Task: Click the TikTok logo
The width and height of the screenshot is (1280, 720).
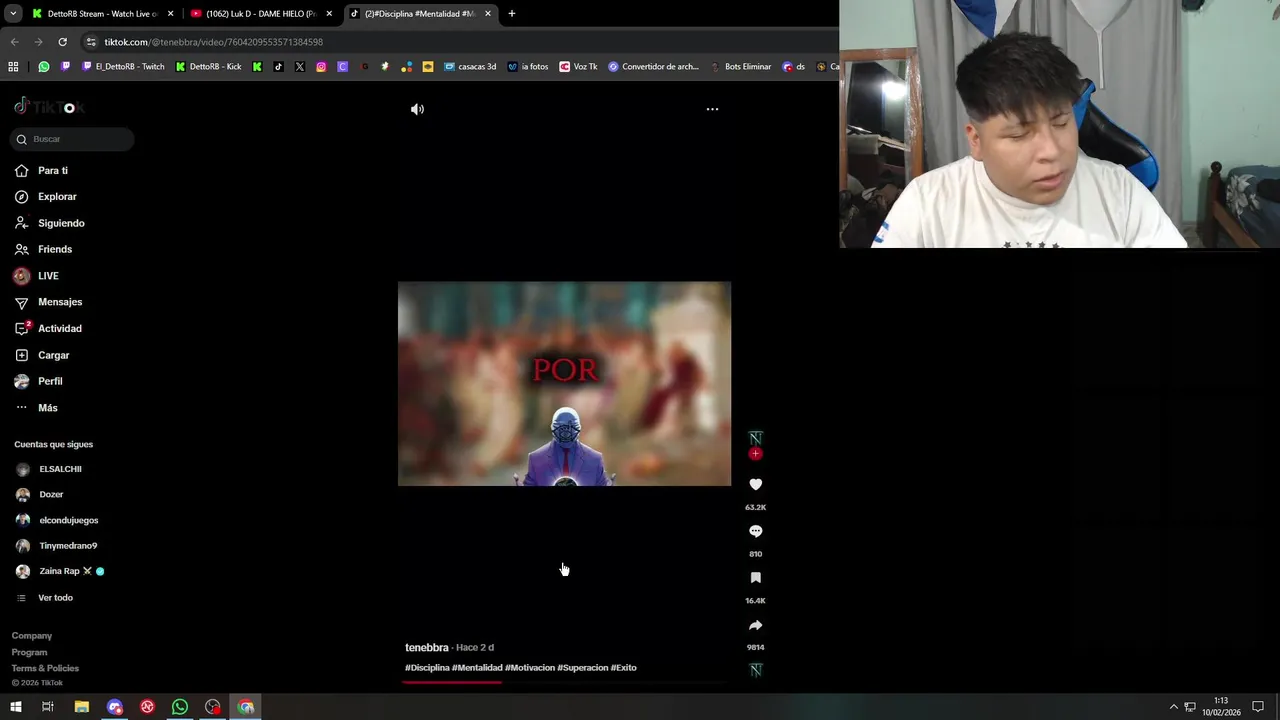Action: coord(48,107)
